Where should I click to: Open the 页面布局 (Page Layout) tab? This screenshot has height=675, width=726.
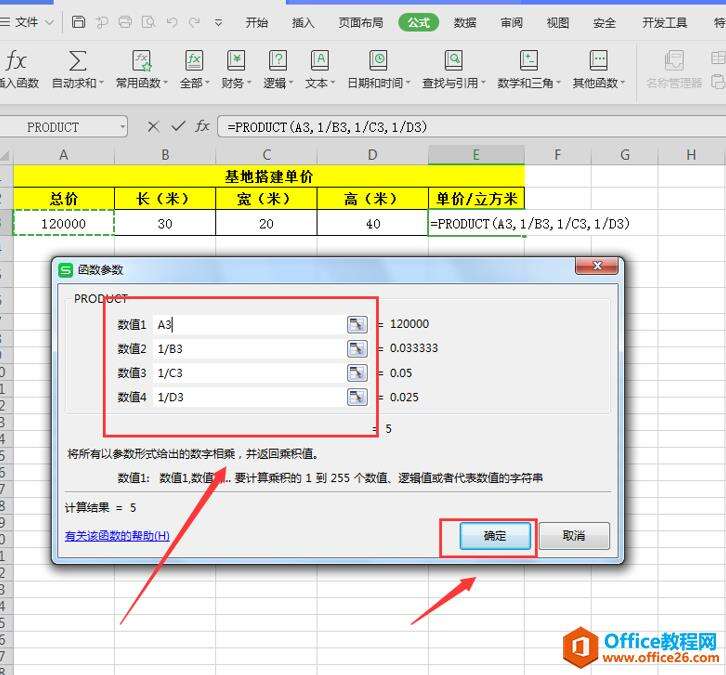coord(361,22)
